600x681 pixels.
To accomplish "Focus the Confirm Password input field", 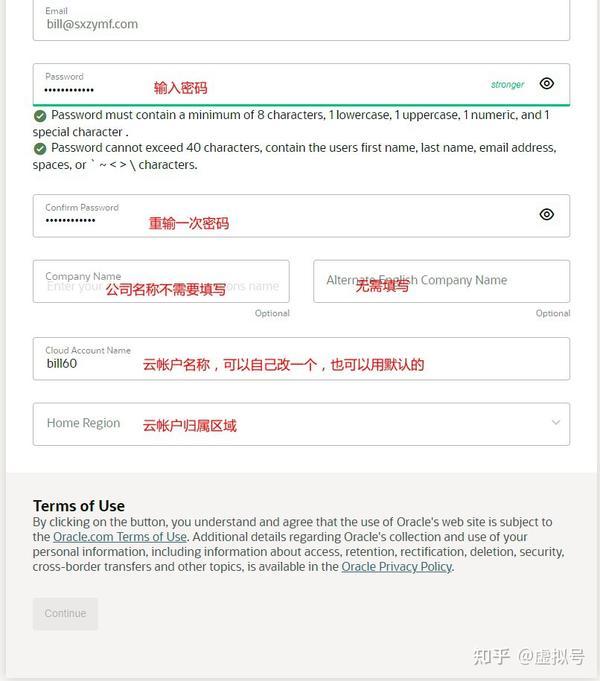I will tap(301, 216).
